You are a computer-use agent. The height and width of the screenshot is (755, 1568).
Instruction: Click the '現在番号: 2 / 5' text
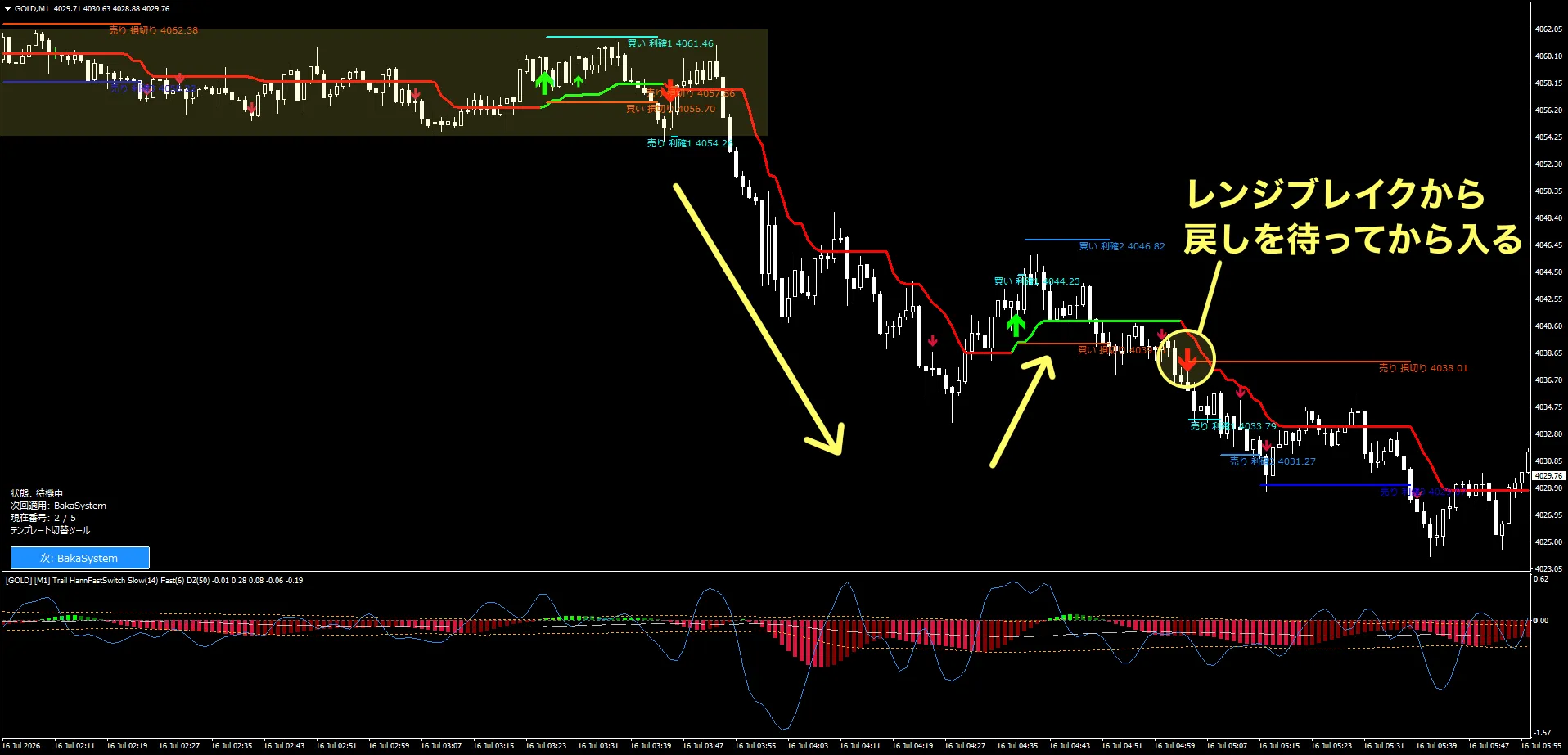(x=43, y=518)
